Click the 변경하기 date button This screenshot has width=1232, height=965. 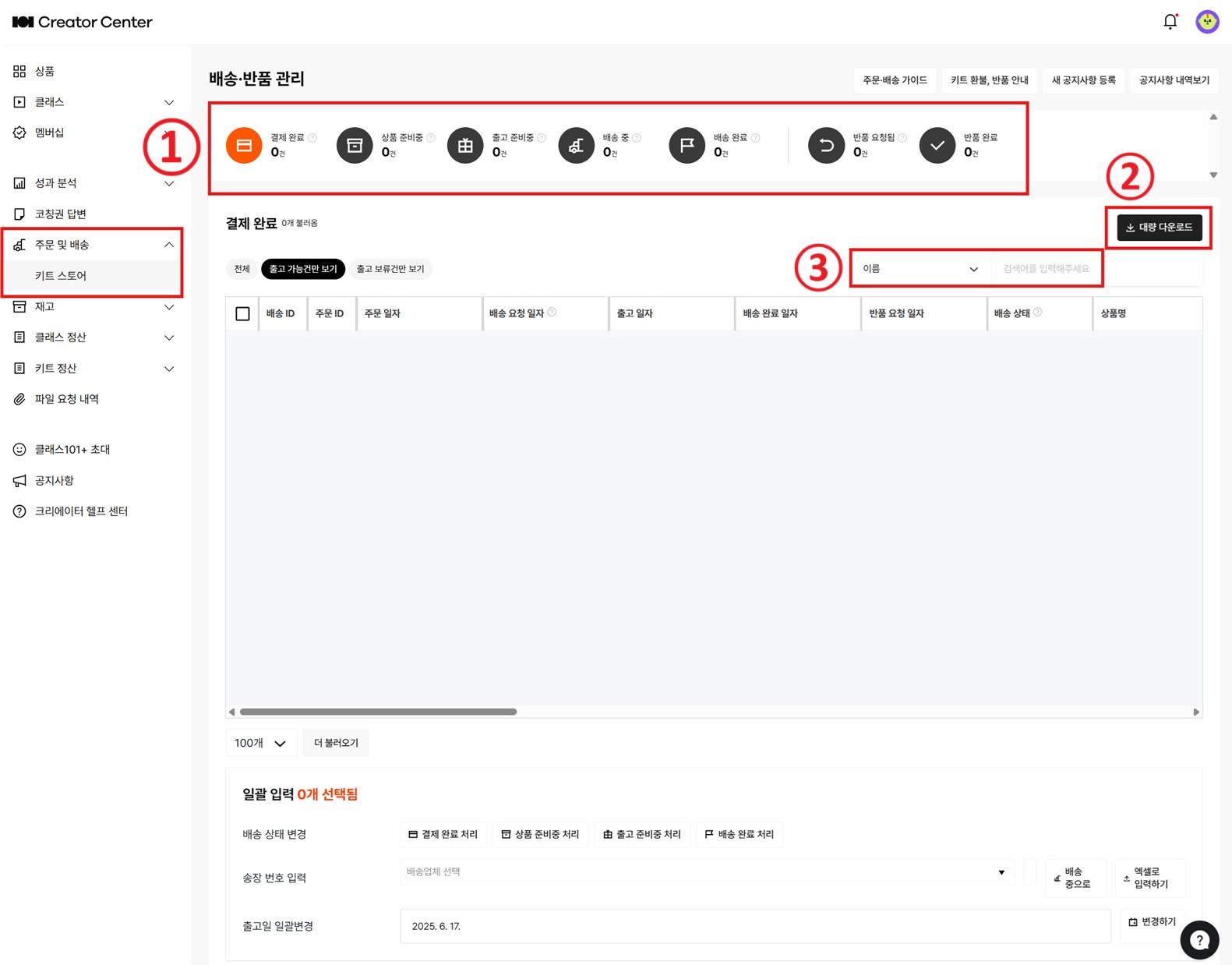pyautogui.click(x=1153, y=922)
